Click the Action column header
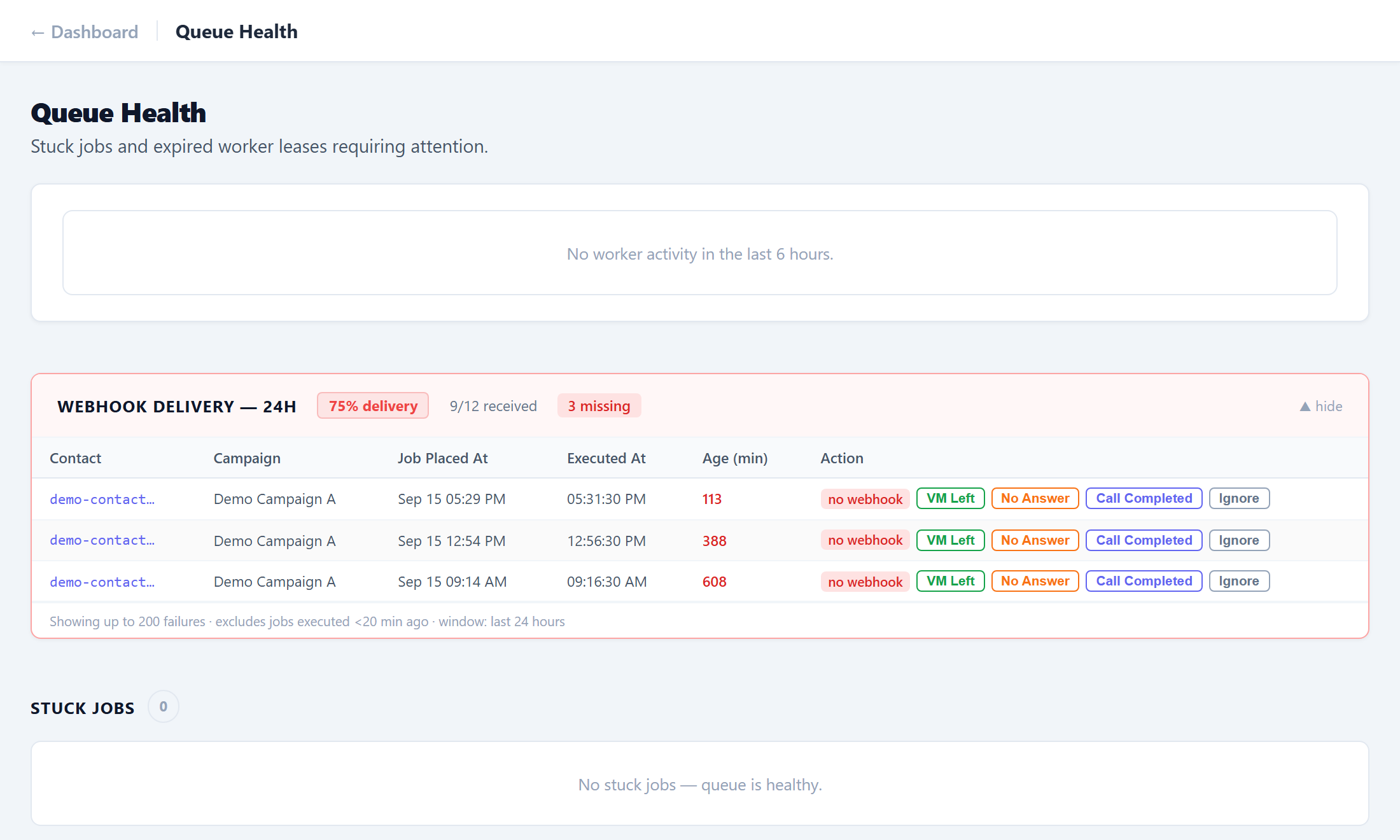Screen dimensions: 1400x840 (842, 458)
